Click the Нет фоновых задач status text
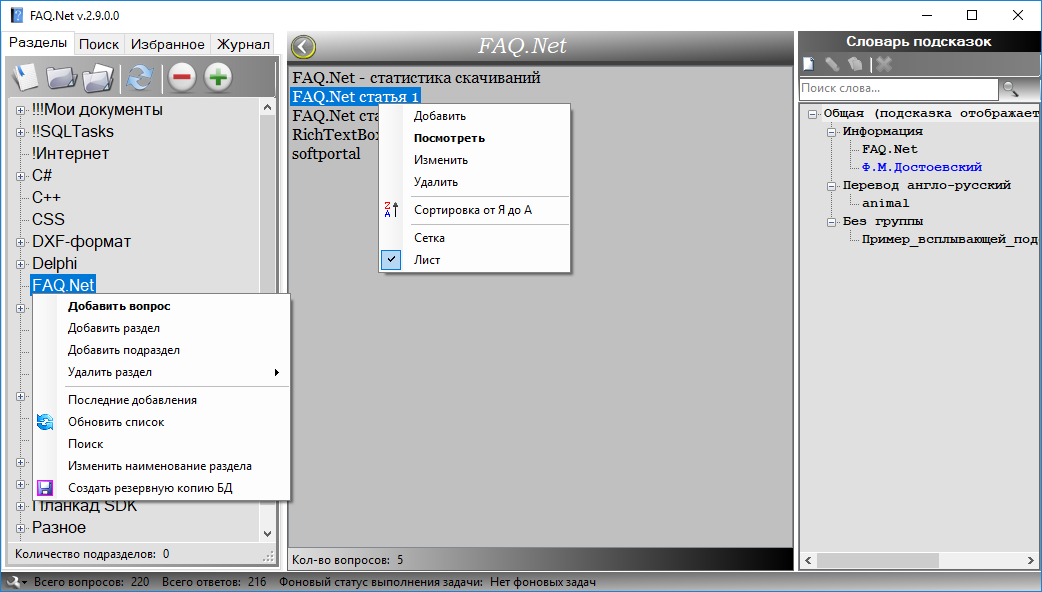The width and height of the screenshot is (1042, 592). point(543,583)
